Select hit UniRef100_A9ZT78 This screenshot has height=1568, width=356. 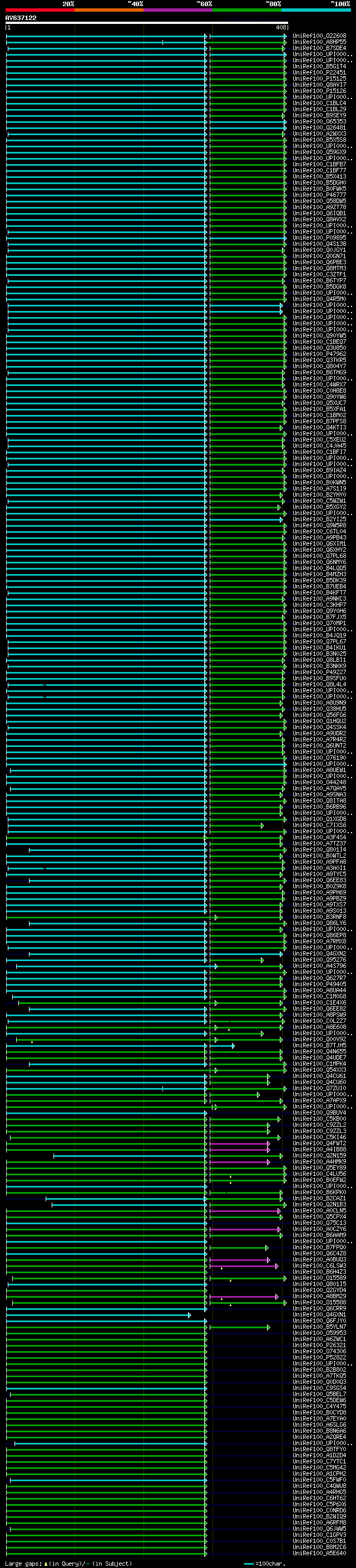[x=319, y=207]
